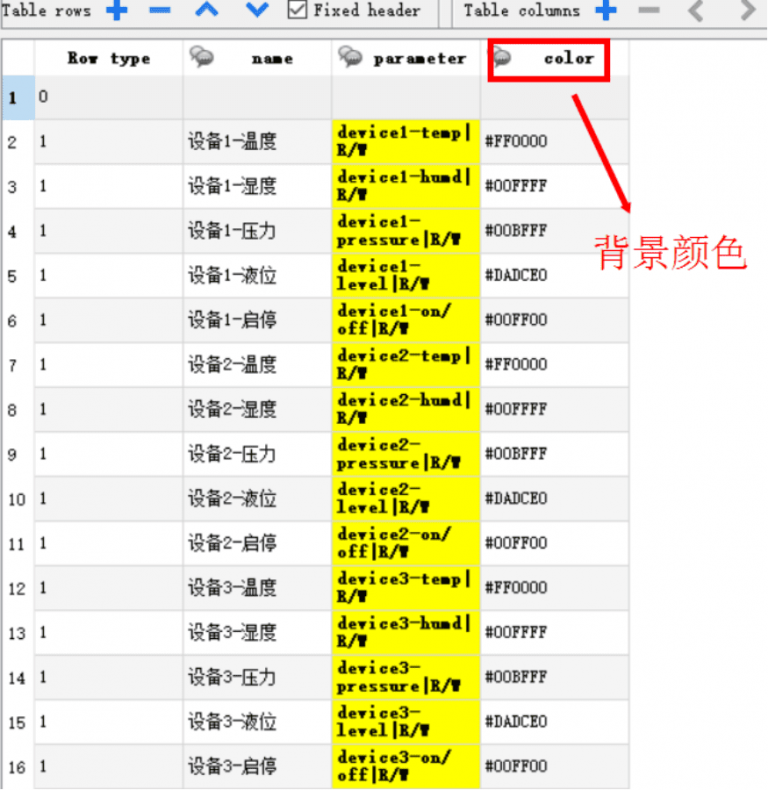This screenshot has height=790, width=768.
Task: Add a new table row with plus icon
Action: coord(117,11)
